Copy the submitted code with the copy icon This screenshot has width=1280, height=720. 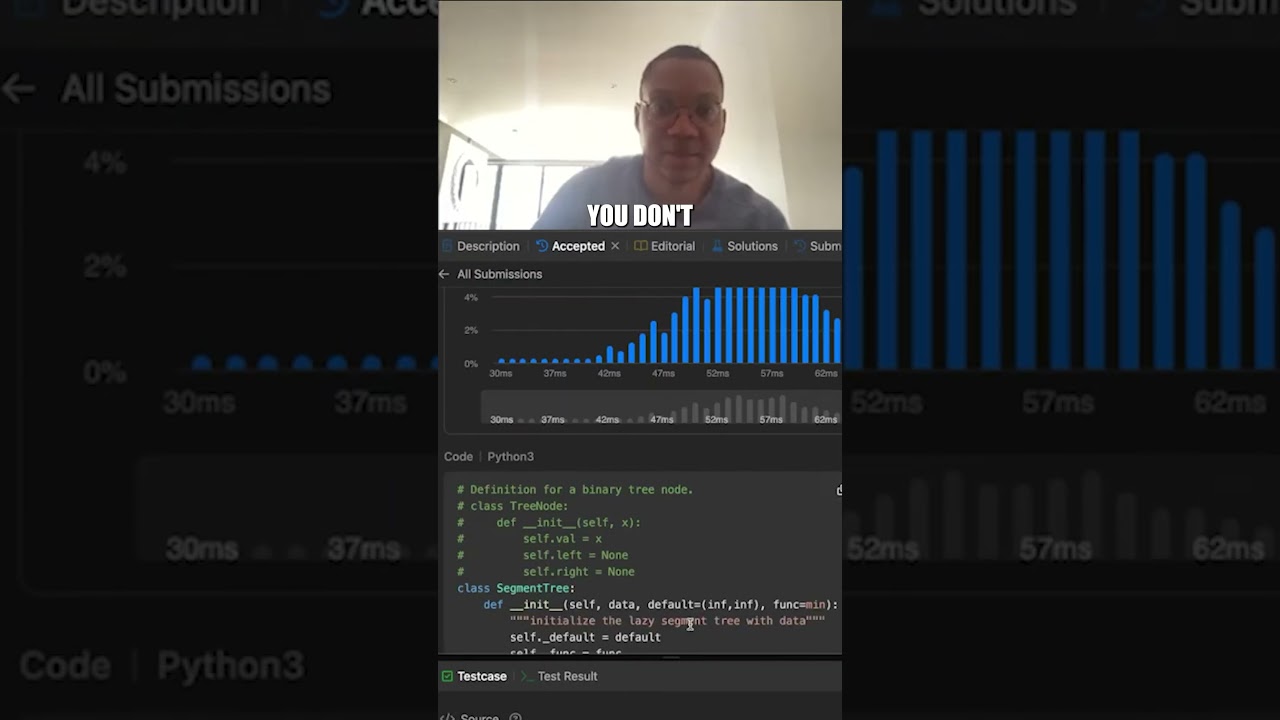(x=839, y=490)
